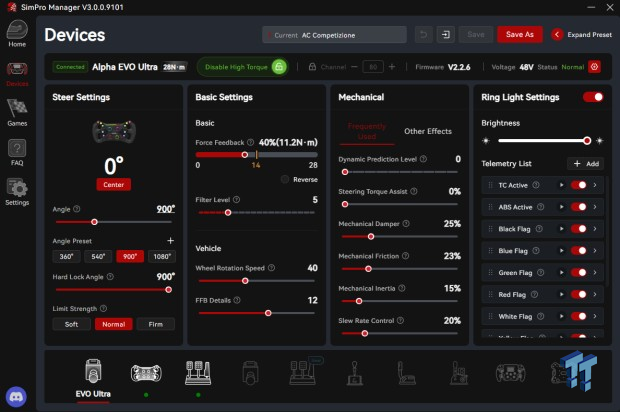
Task: Toggle the Blue Flag telemetry switch
Action: pyautogui.click(x=578, y=250)
